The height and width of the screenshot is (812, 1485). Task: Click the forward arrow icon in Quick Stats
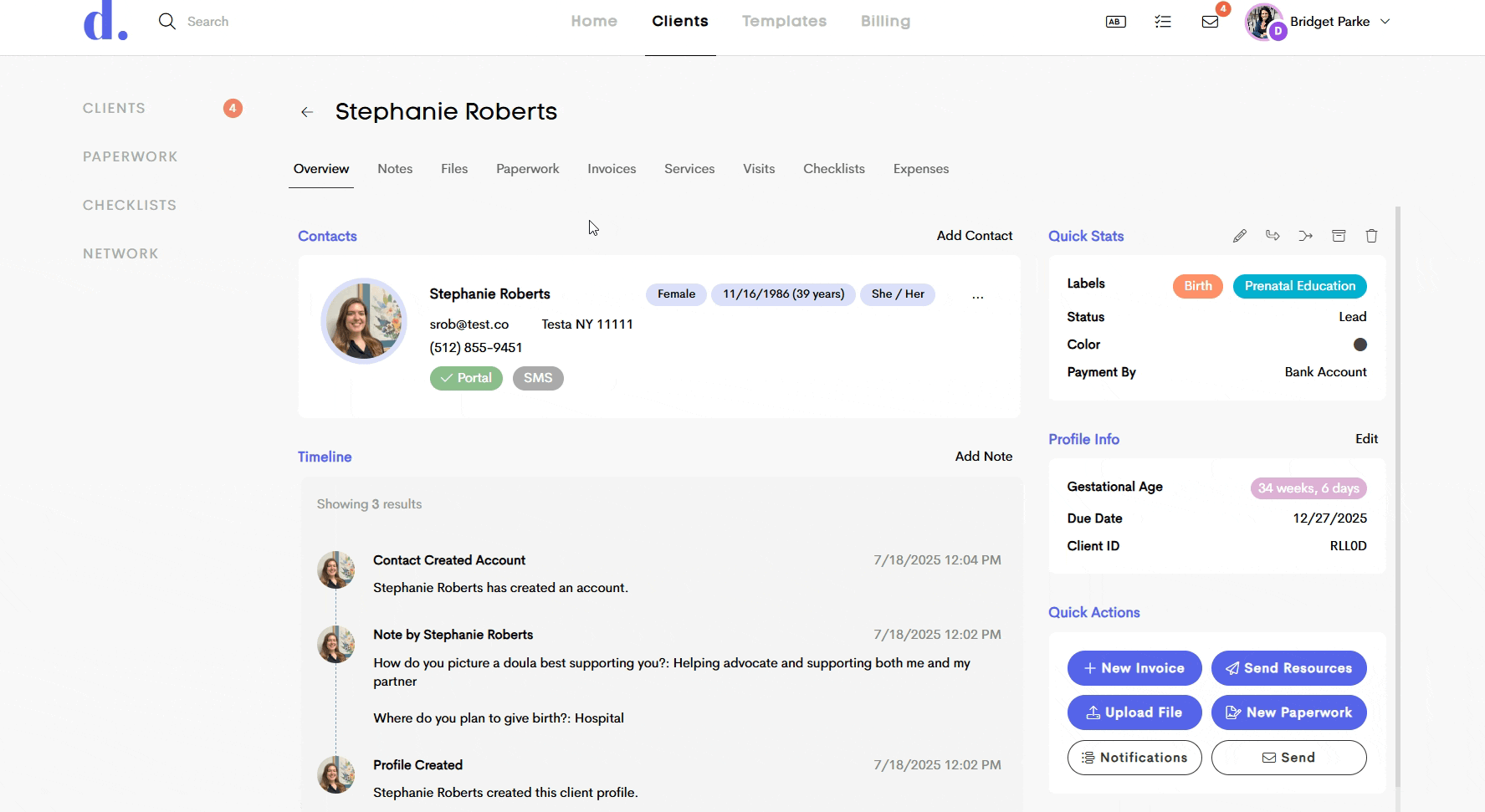click(x=1272, y=236)
